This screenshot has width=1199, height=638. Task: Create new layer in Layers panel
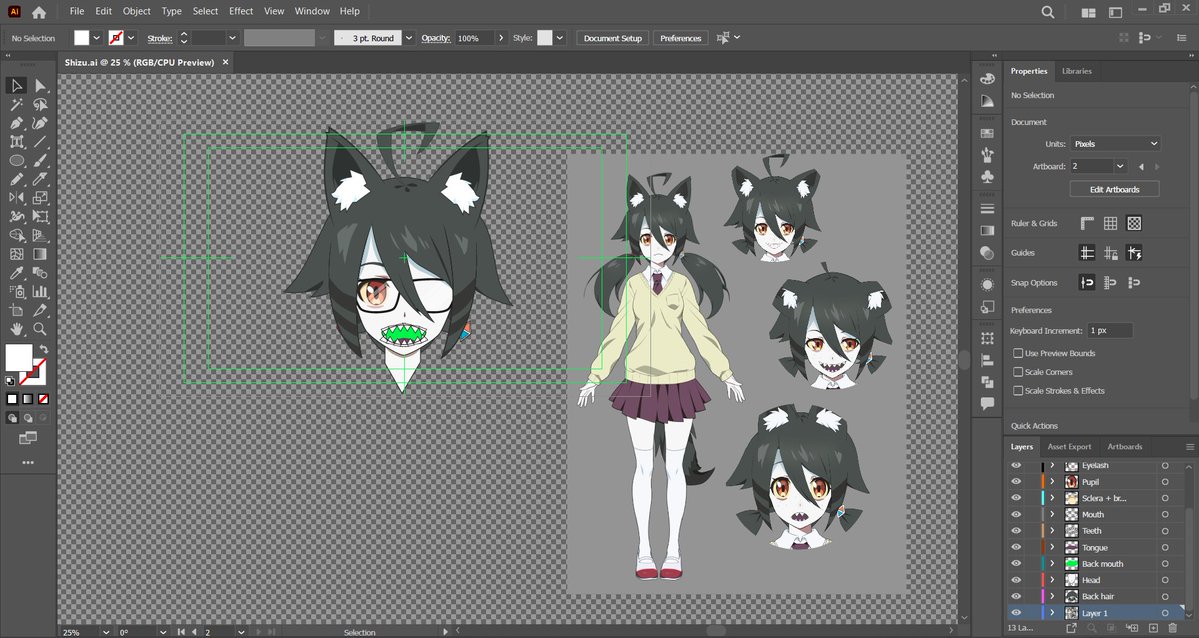[1154, 628]
